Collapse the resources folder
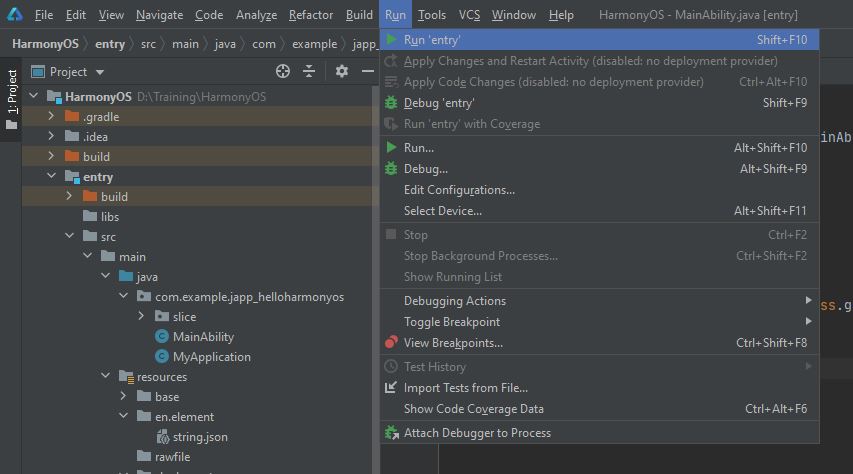This screenshot has height=474, width=853. point(106,375)
